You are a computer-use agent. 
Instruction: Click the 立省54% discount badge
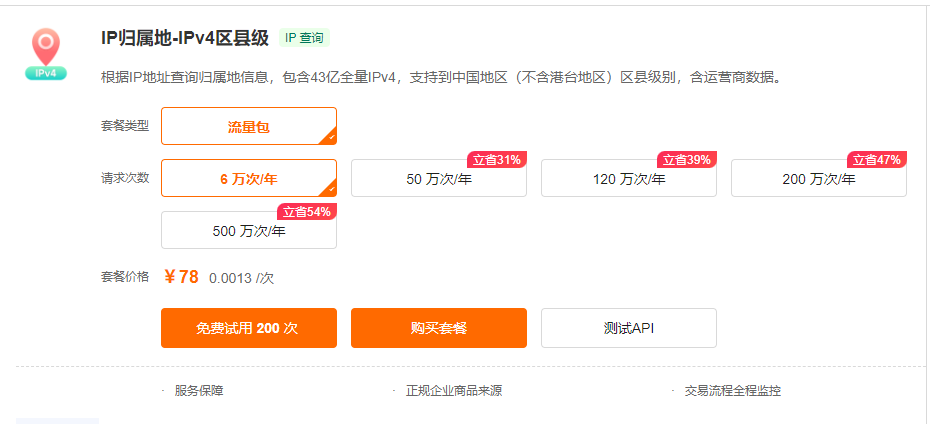coord(307,211)
